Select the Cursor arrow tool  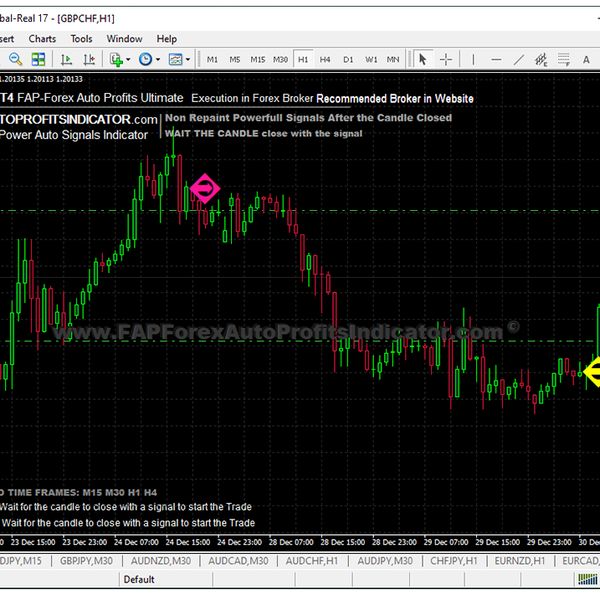pyautogui.click(x=422, y=59)
